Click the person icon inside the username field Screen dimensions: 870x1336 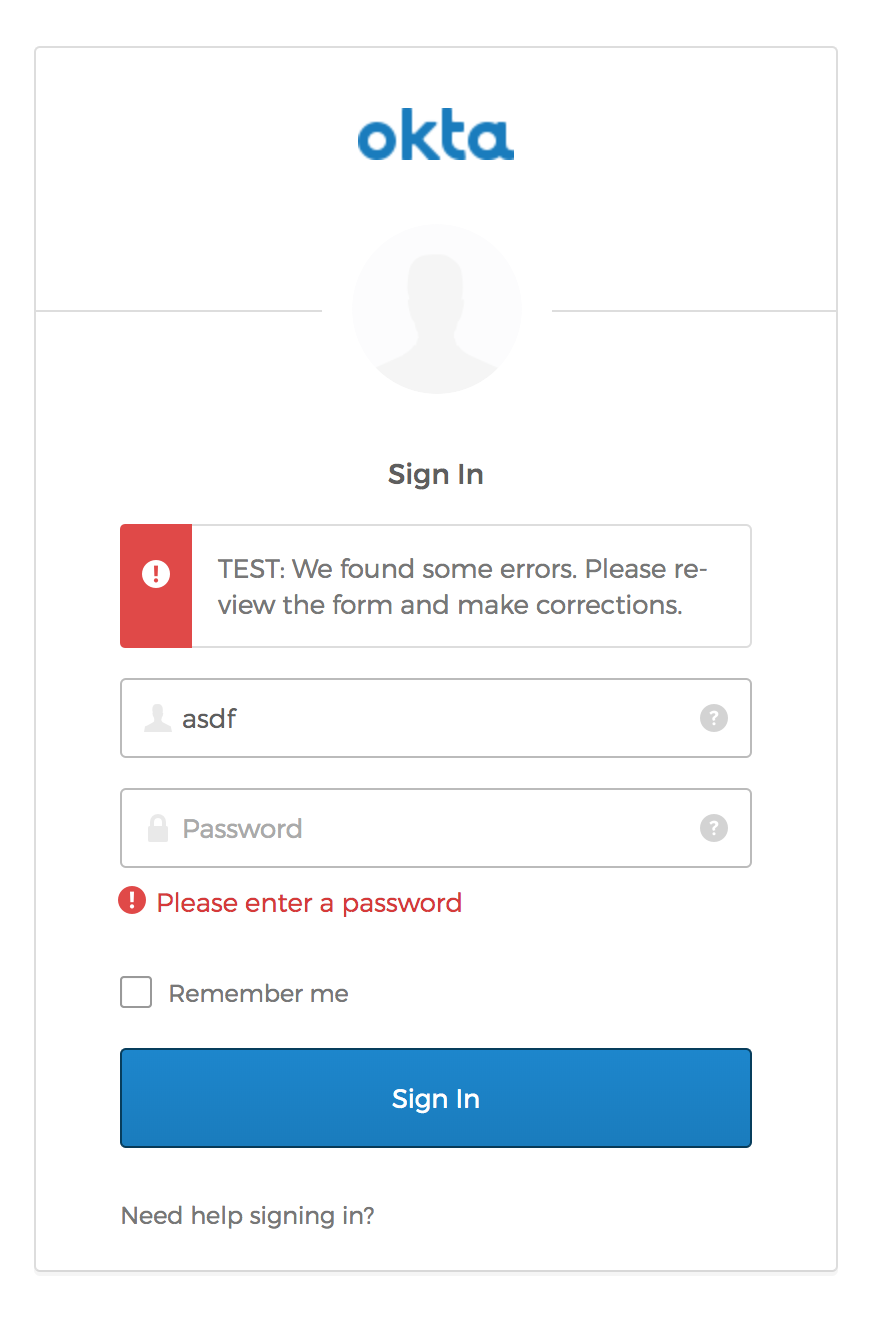157,718
